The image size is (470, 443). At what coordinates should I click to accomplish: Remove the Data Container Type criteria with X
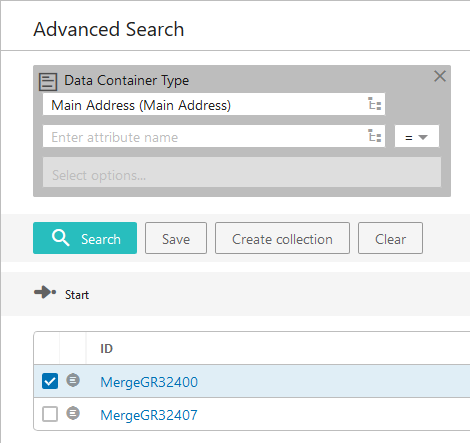[440, 76]
